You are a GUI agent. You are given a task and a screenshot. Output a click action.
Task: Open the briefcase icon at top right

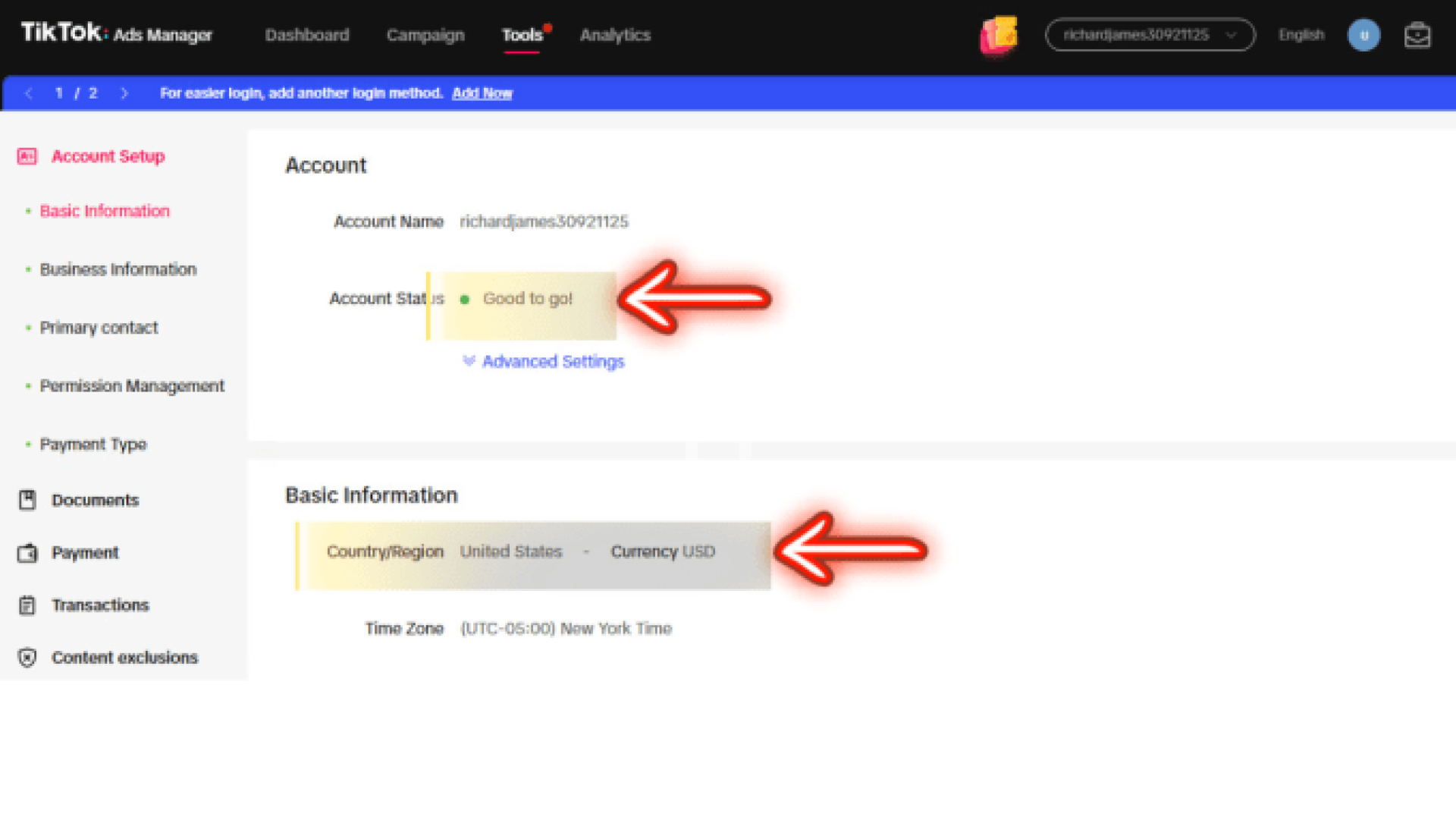coord(1417,35)
